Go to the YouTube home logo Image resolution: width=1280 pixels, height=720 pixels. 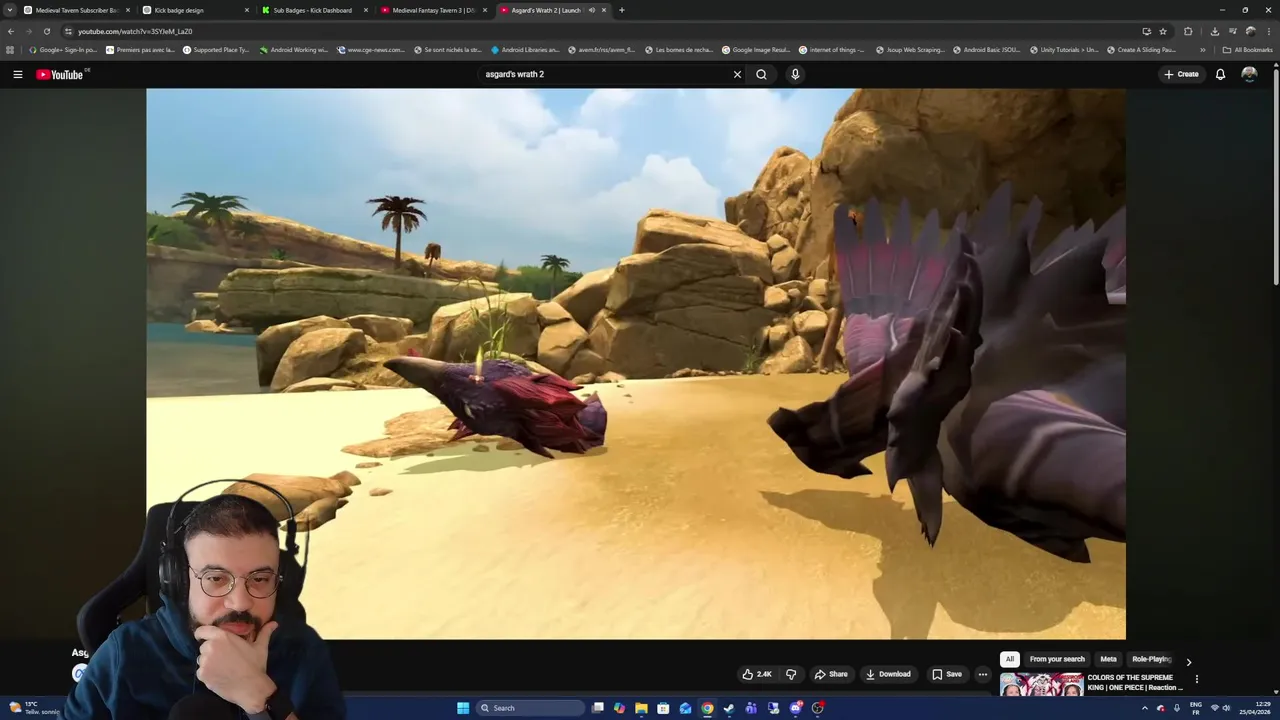(60, 74)
